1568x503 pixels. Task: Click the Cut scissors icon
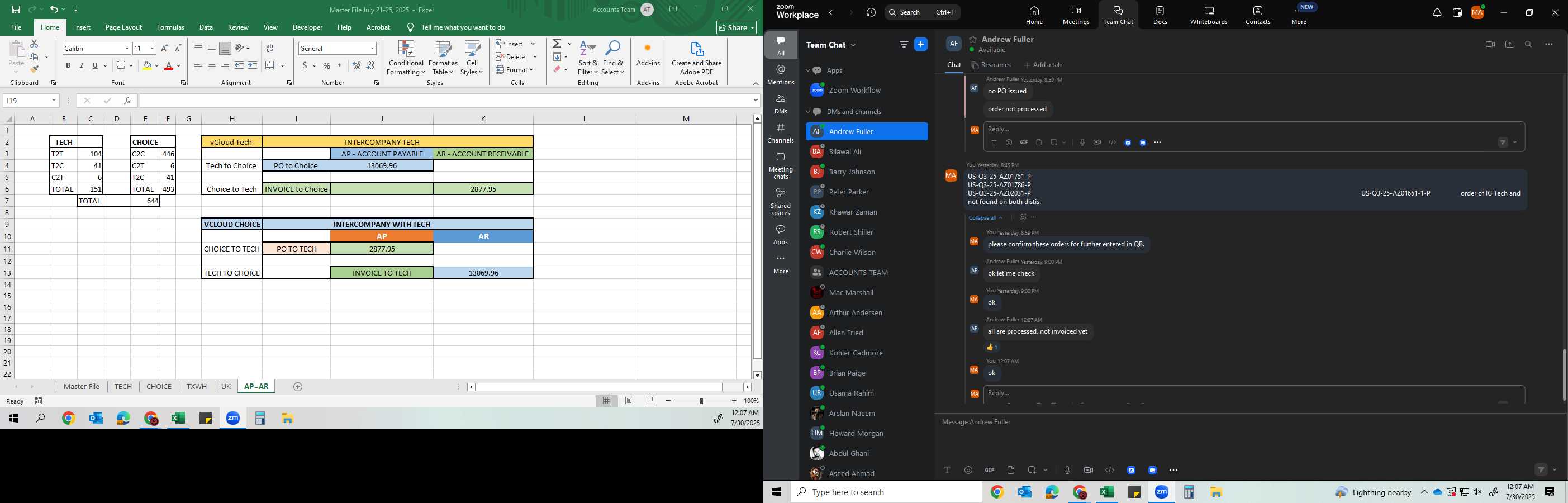pos(34,44)
